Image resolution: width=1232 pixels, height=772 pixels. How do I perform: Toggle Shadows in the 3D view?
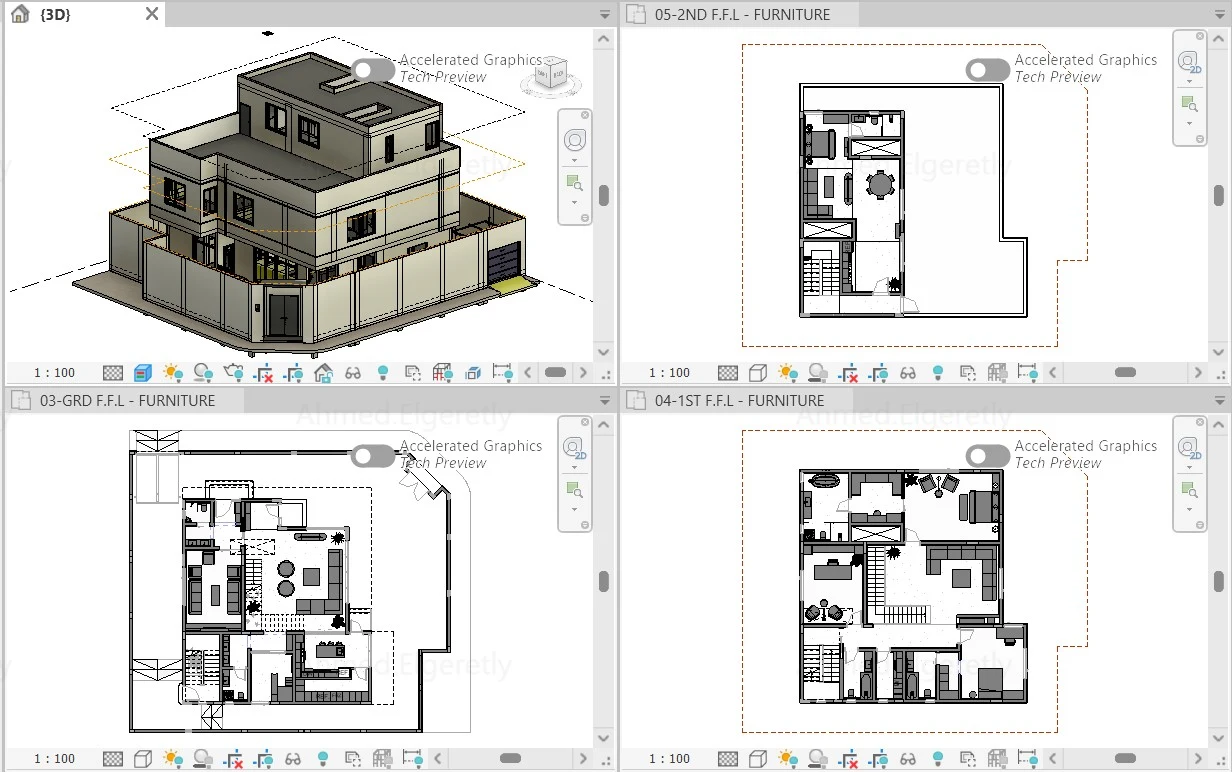pyautogui.click(x=203, y=373)
